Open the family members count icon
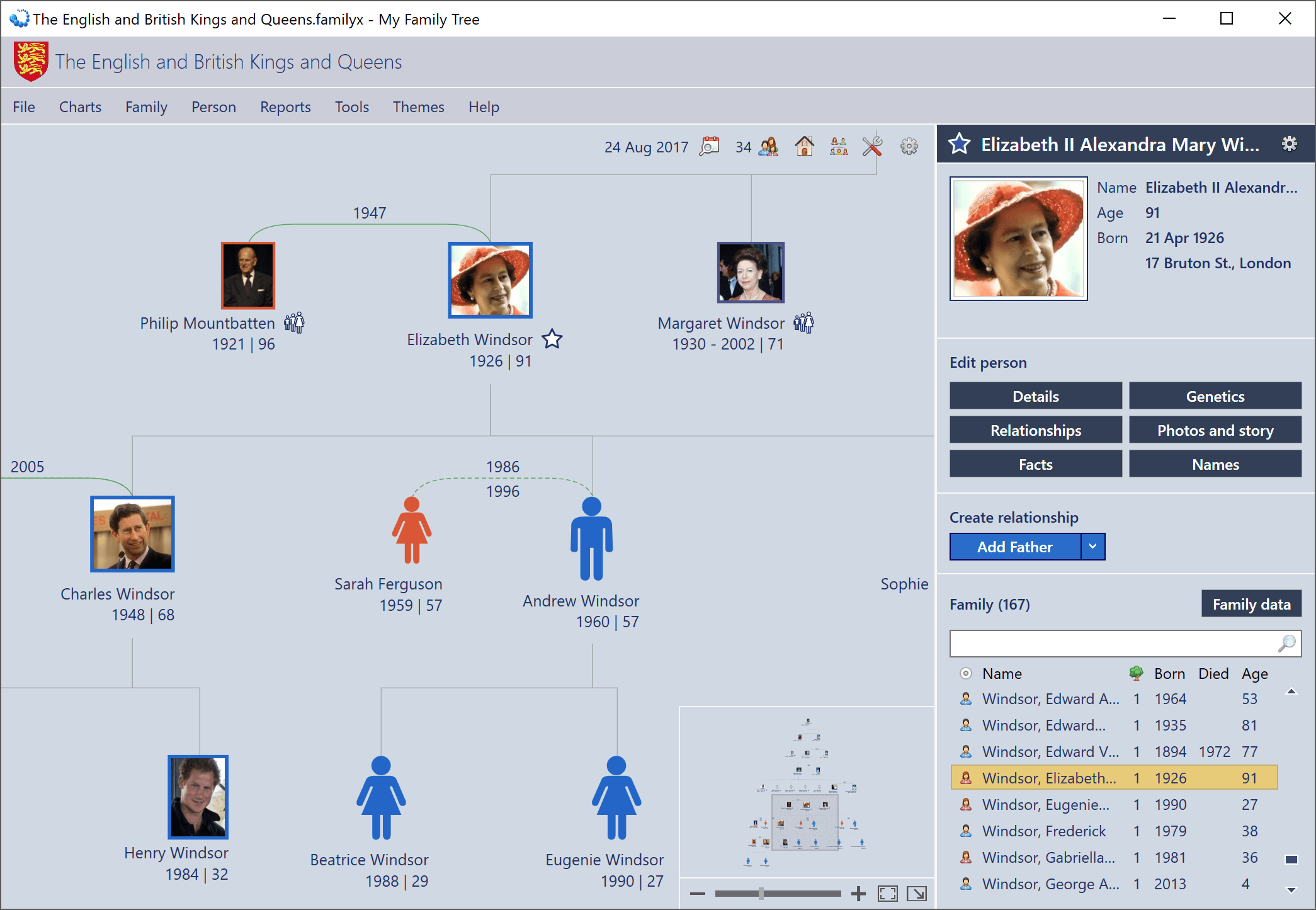This screenshot has width=1316, height=910. 766,146
